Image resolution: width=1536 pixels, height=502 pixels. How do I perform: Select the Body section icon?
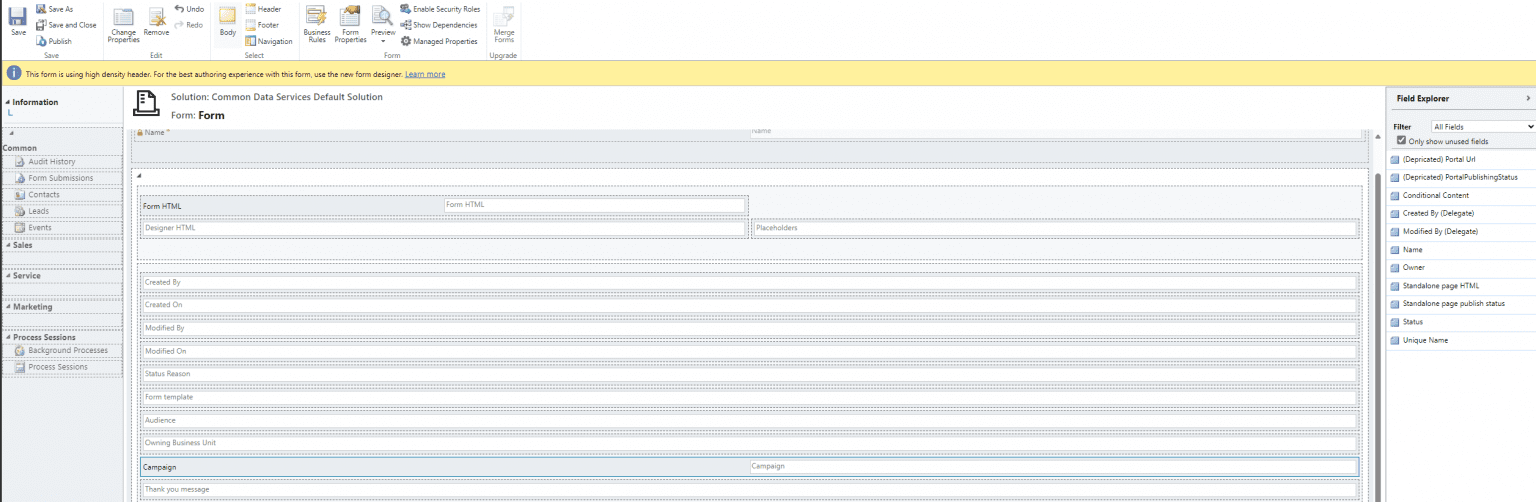tap(227, 22)
